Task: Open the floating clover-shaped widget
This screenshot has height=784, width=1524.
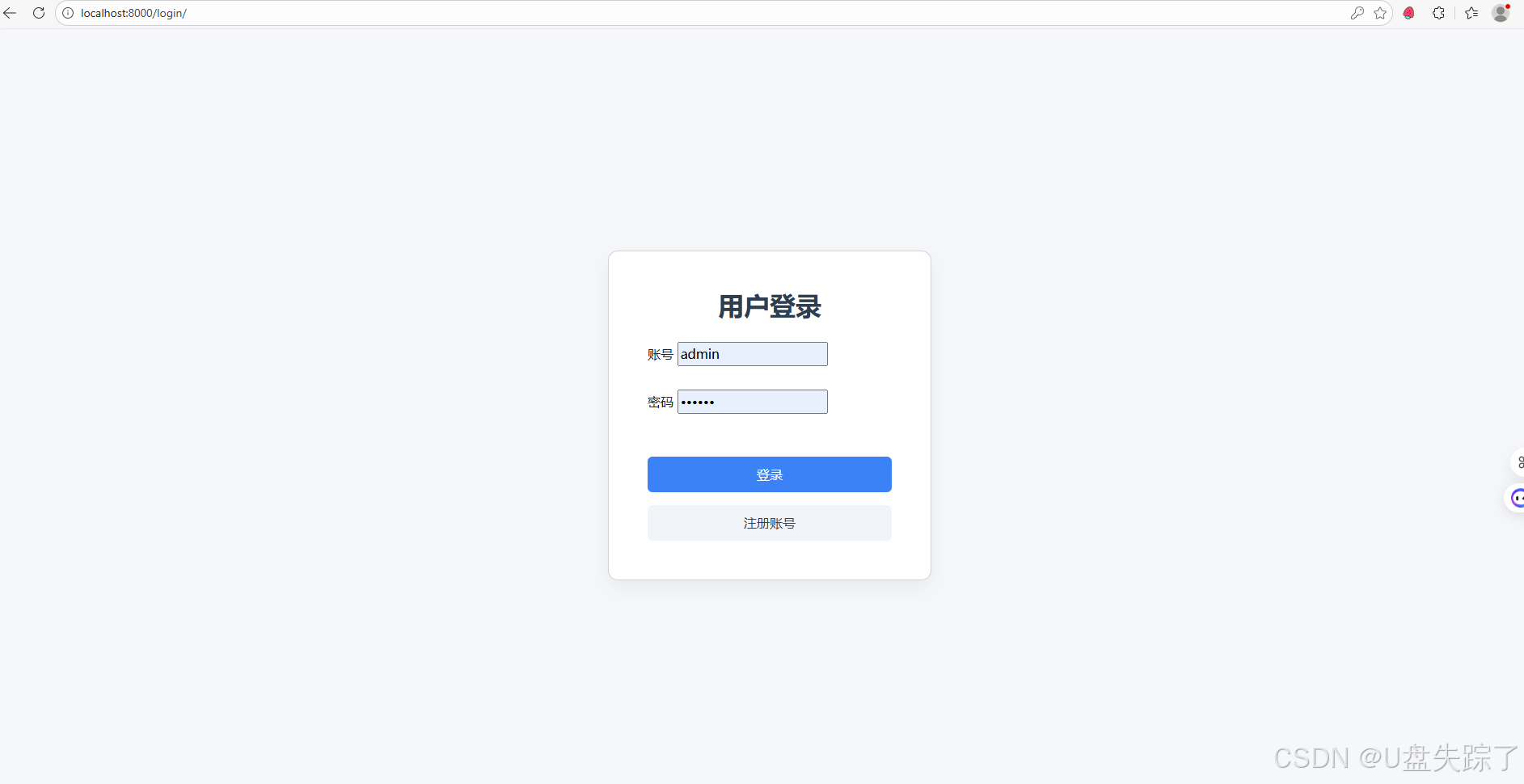Action: pyautogui.click(x=1518, y=462)
